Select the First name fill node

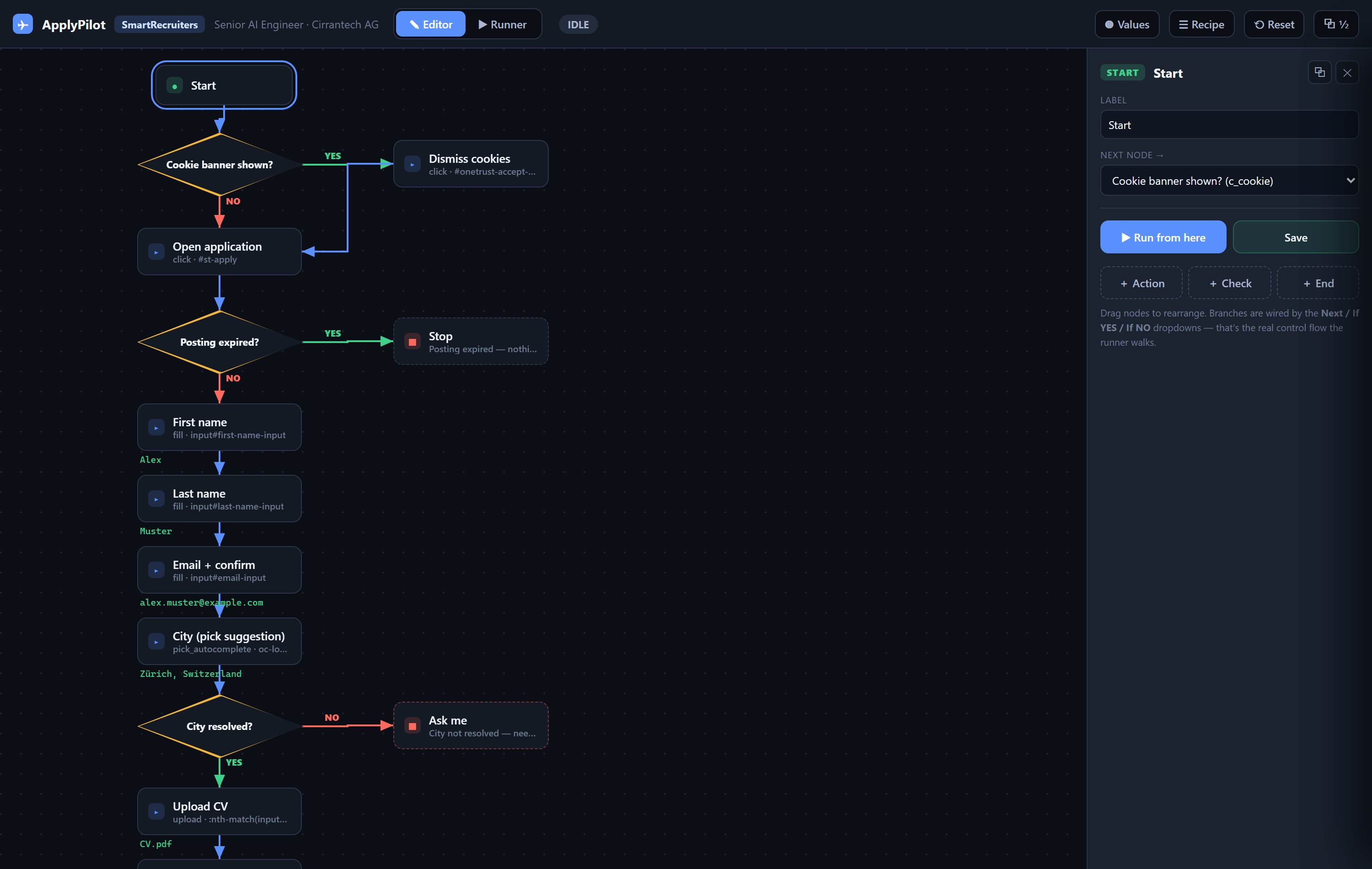tap(220, 428)
